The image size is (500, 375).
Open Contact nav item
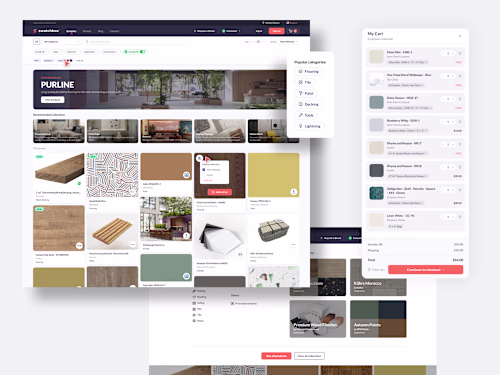pyautogui.click(x=114, y=31)
